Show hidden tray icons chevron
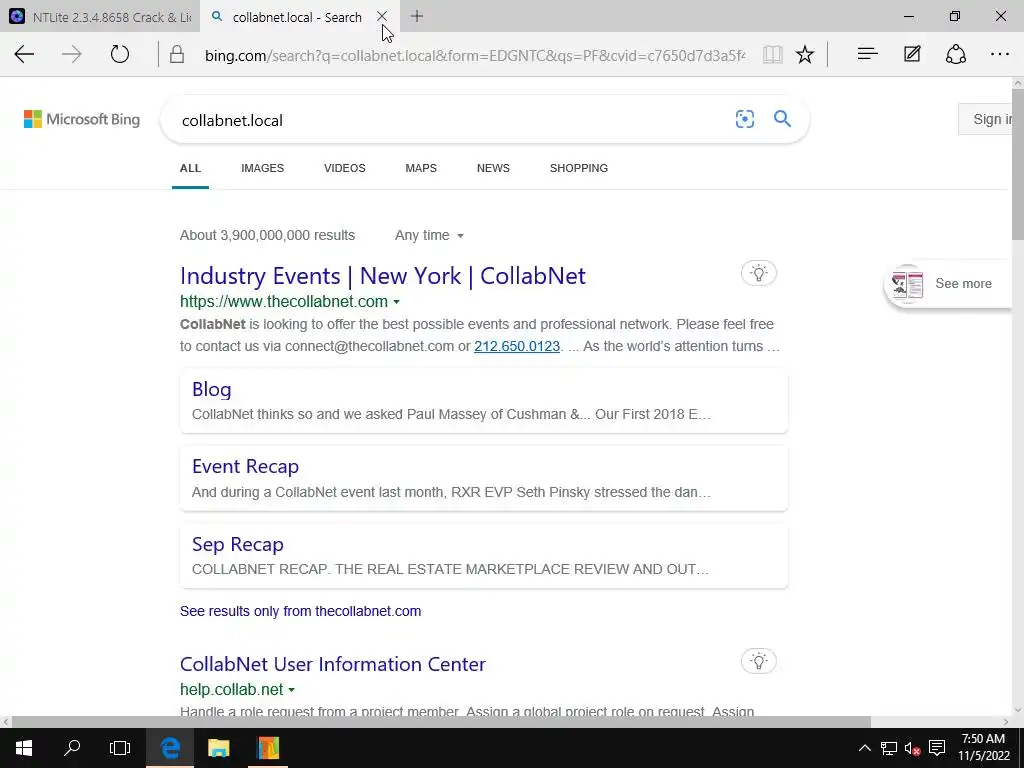This screenshot has height=768, width=1024. 864,748
